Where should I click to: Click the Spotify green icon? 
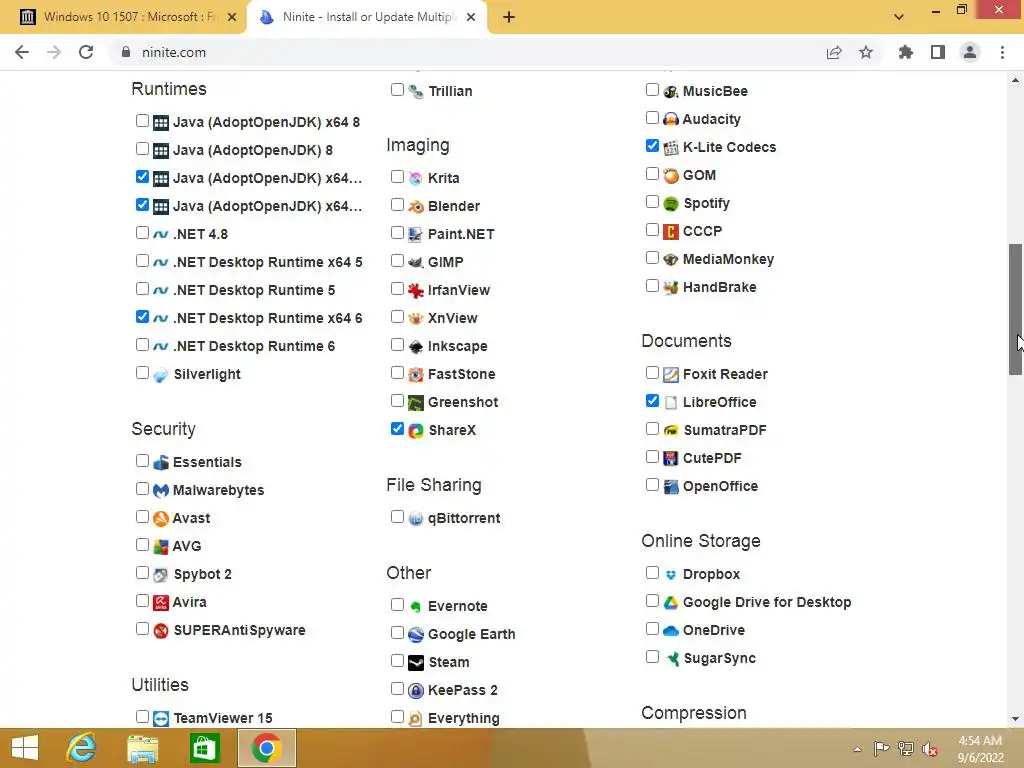[x=671, y=204]
